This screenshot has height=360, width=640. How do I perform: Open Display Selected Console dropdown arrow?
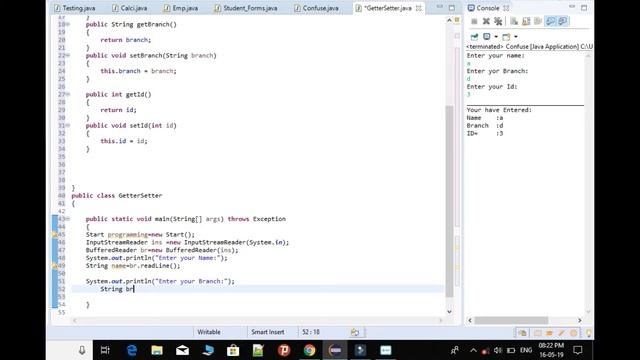coord(496,37)
